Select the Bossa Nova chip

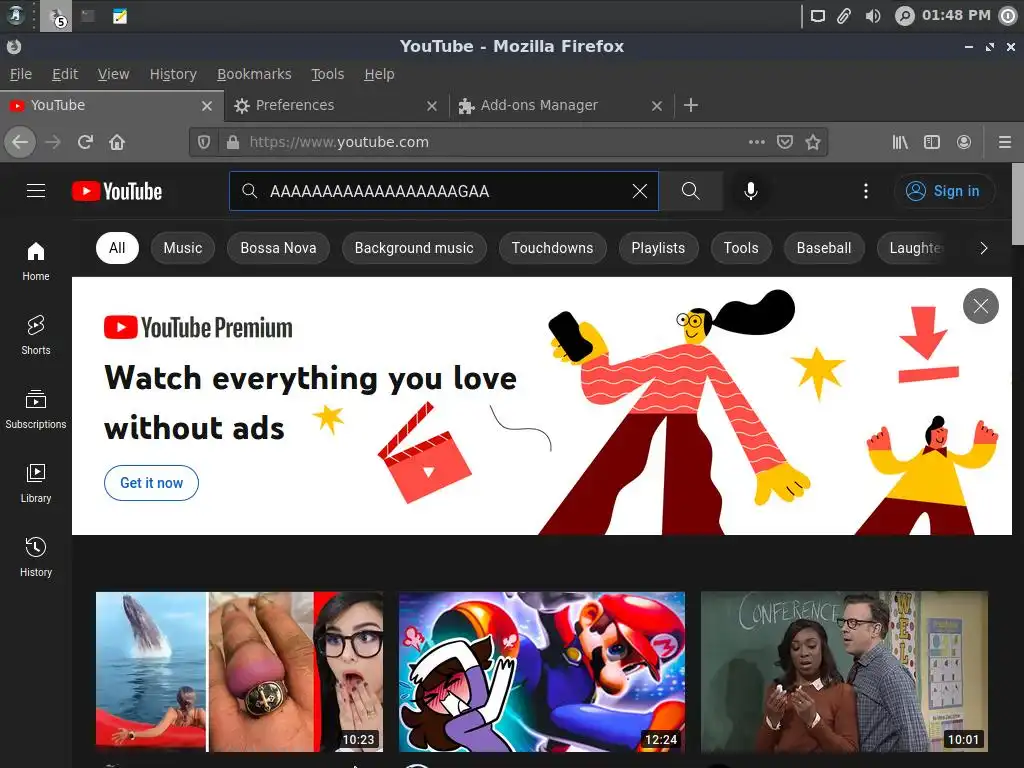point(278,248)
